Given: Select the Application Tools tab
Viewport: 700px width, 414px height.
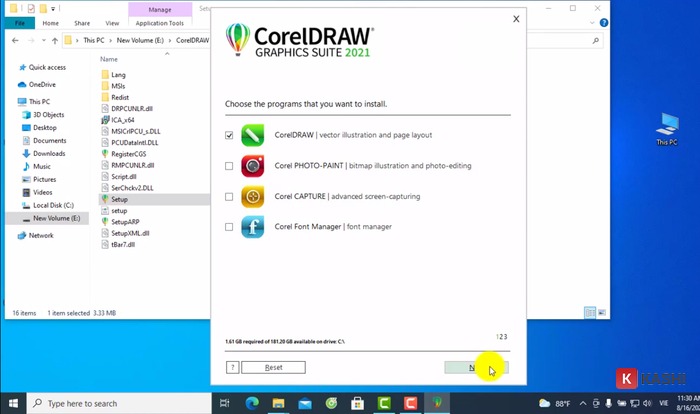Looking at the screenshot, I should 160,23.
